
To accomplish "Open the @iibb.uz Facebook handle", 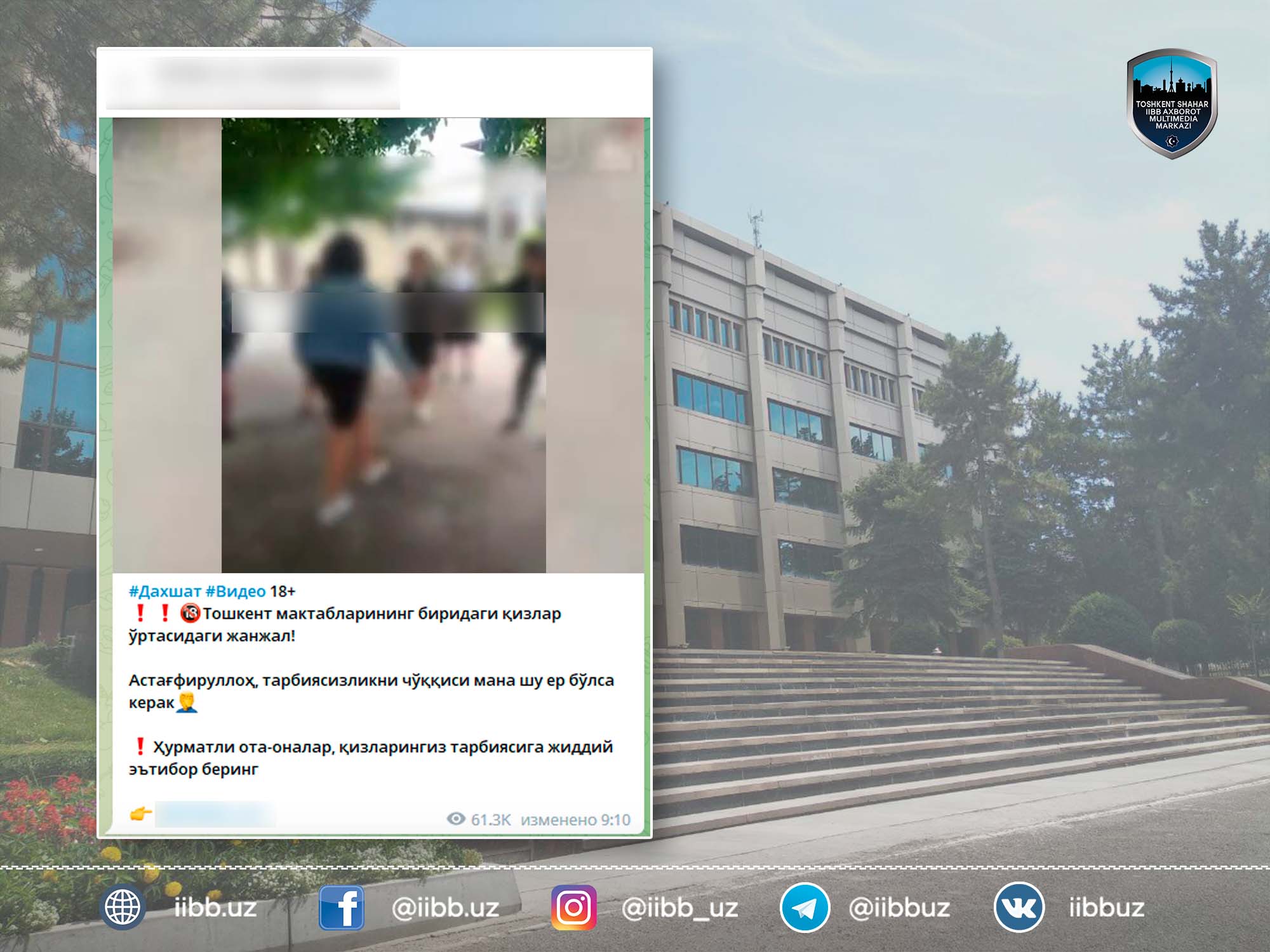I will click(445, 908).
